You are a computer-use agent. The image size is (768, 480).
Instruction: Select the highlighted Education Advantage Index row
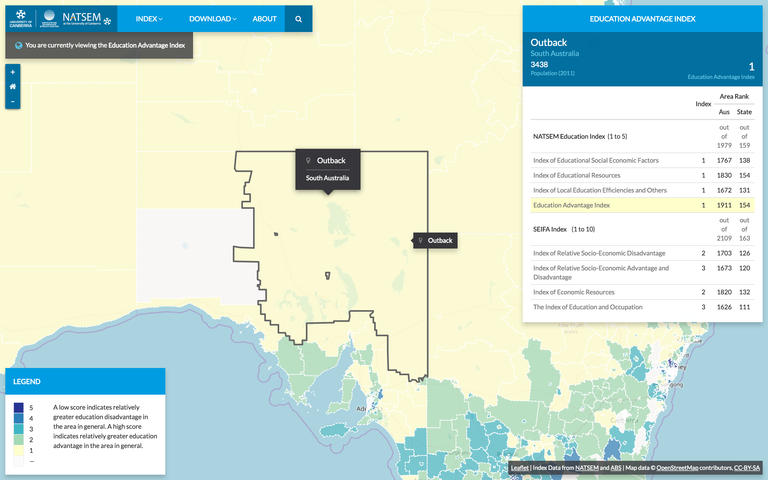[642, 205]
